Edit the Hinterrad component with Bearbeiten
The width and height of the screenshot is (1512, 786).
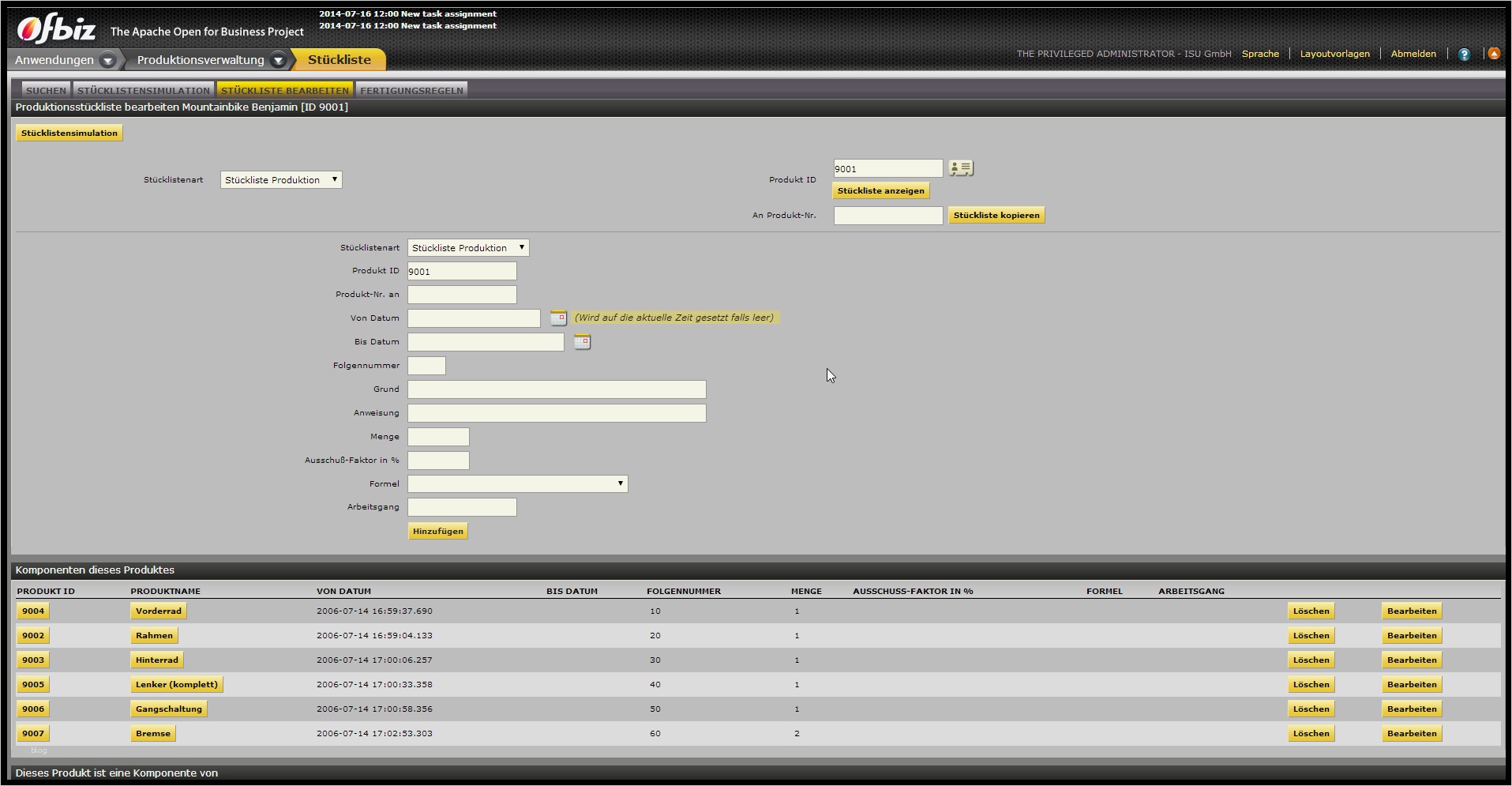coord(1412,660)
